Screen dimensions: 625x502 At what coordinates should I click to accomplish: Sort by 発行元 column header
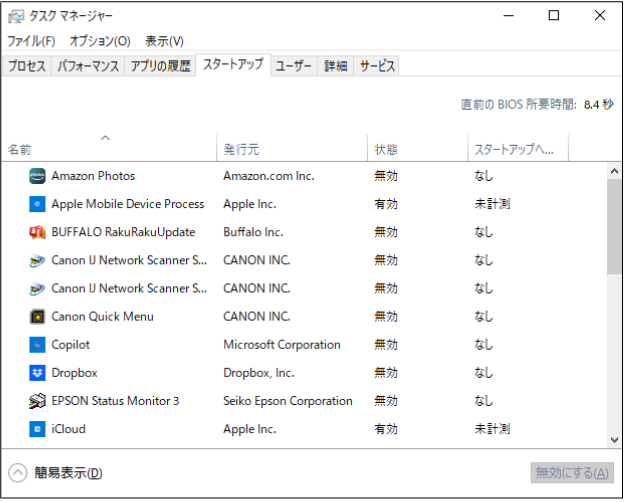pos(292,148)
